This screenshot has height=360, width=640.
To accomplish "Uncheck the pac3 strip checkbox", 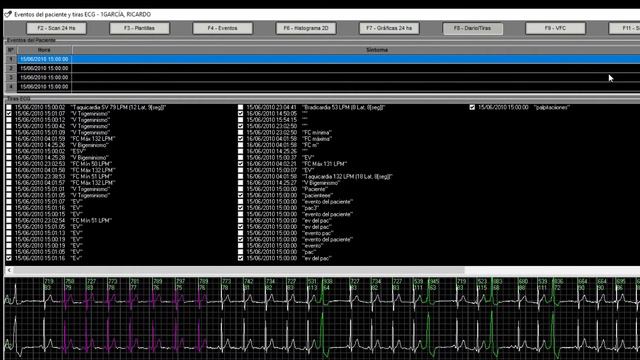I will click(x=240, y=208).
